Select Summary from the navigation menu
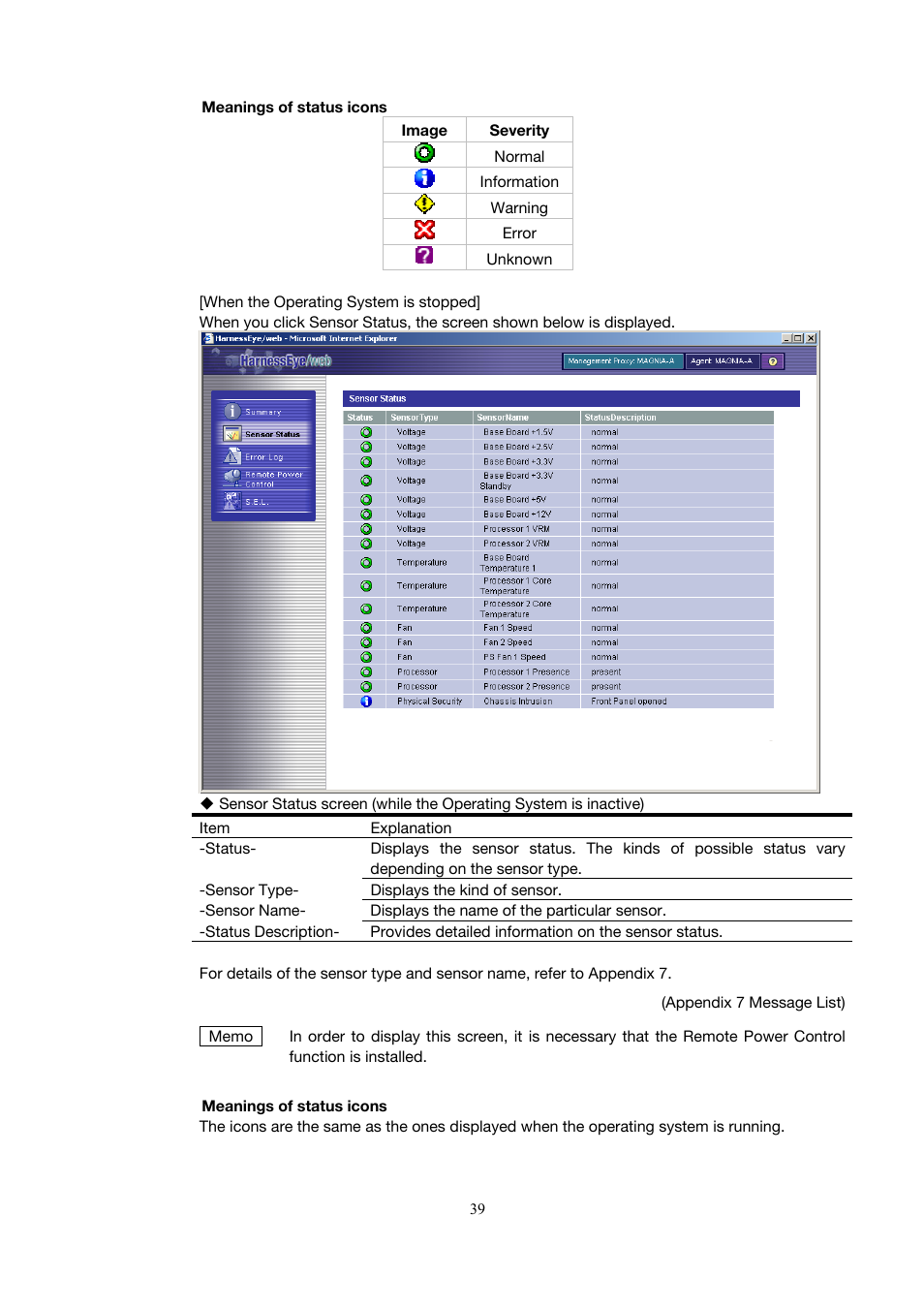Viewport: 924px width, 1309px height. click(x=263, y=411)
